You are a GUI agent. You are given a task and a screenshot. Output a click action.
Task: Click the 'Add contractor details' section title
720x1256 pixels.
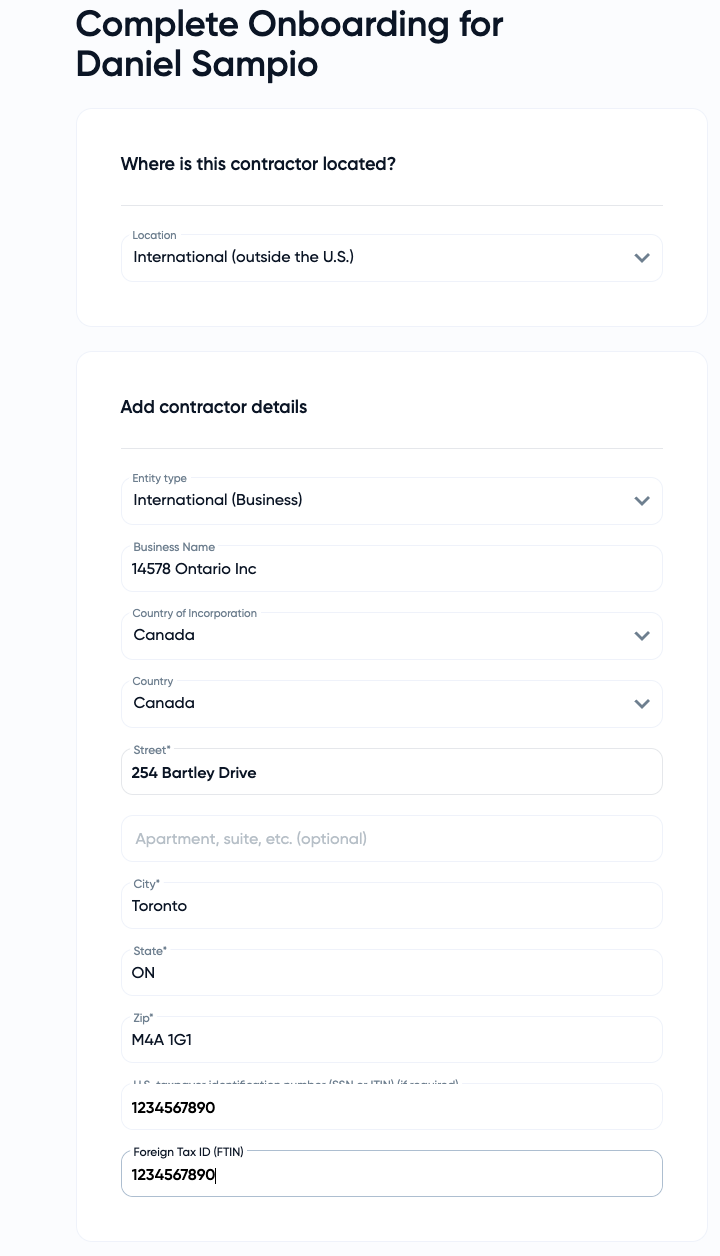(213, 407)
